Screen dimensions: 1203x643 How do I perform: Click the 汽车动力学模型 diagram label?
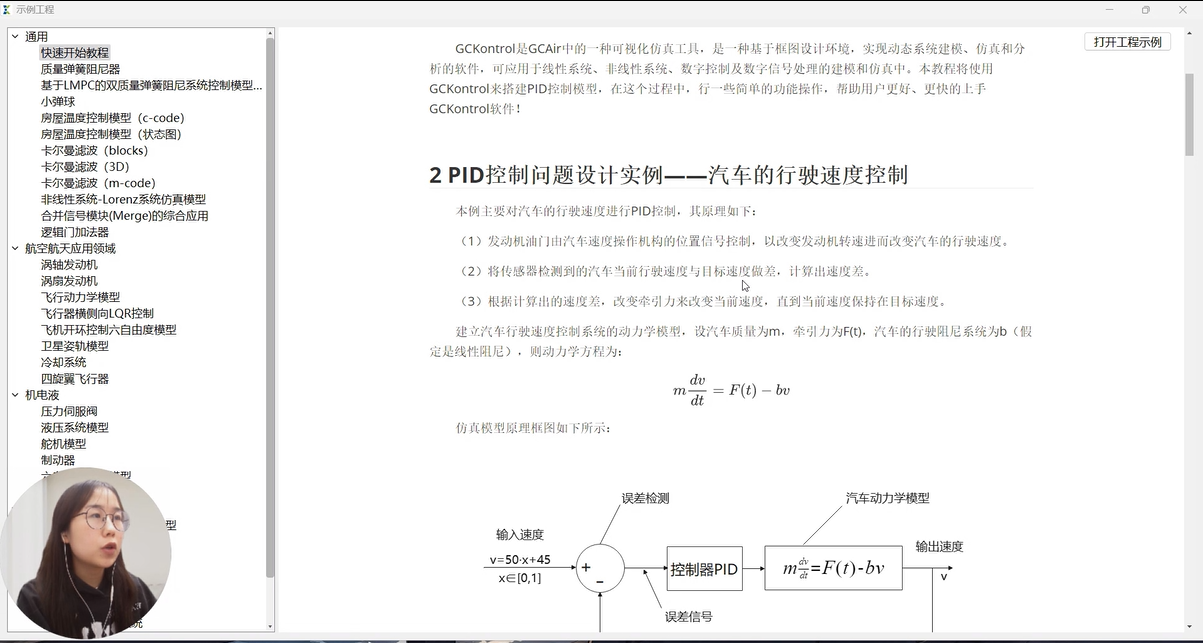click(887, 498)
